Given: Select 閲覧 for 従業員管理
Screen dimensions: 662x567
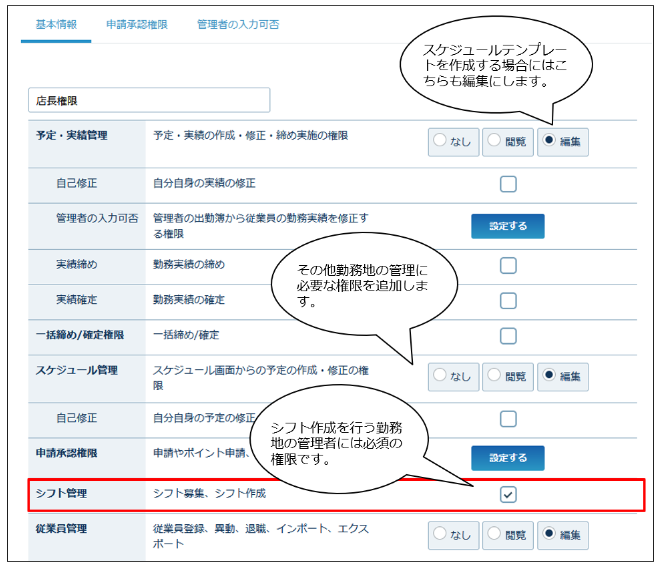Looking at the screenshot, I should [x=508, y=534].
